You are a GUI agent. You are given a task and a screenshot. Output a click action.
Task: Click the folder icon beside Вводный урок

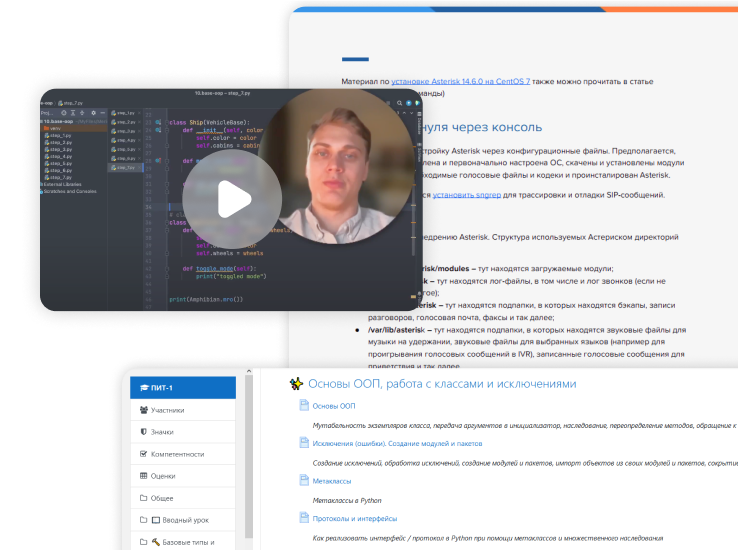click(144, 520)
